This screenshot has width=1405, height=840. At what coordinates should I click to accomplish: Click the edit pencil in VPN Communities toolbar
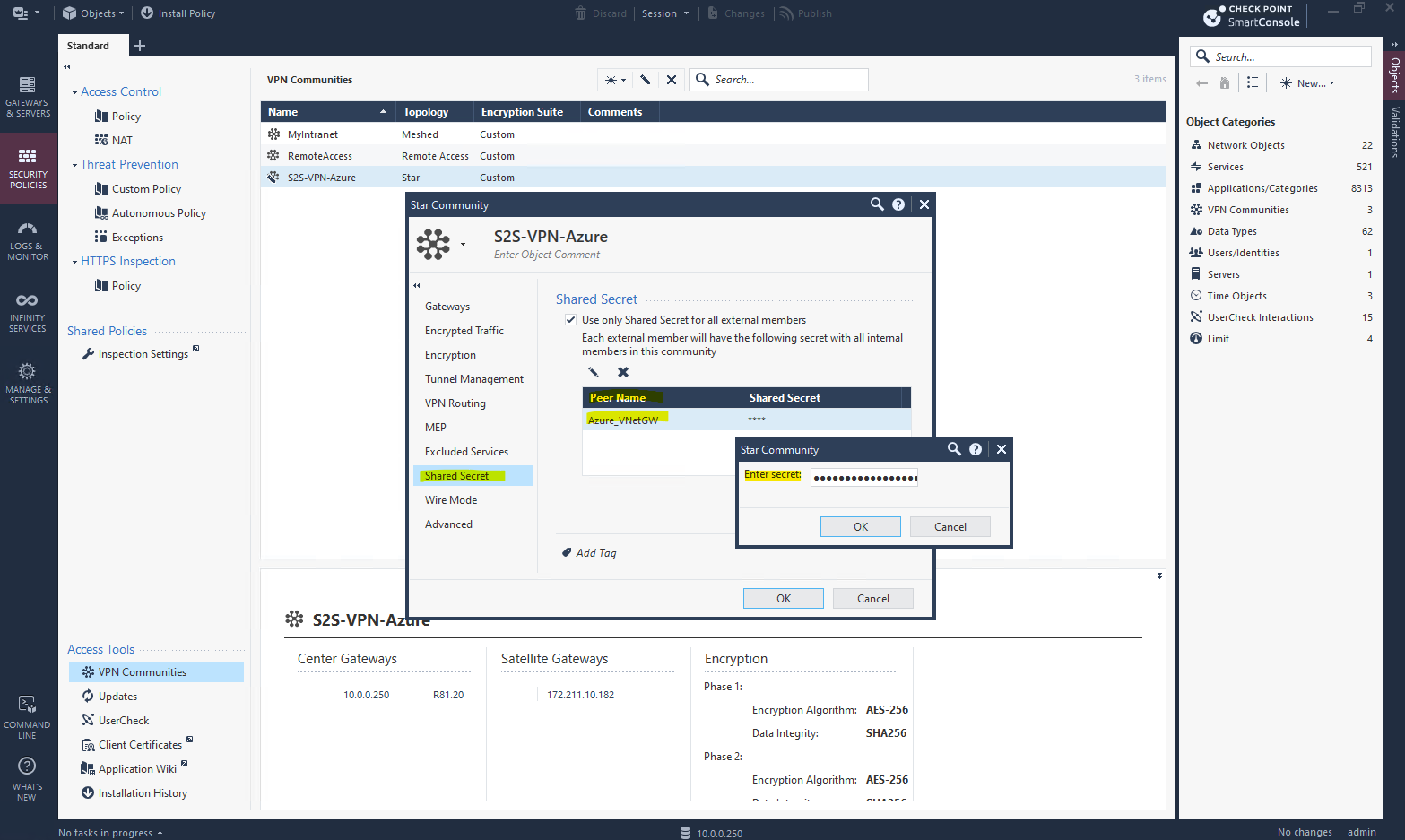pyautogui.click(x=645, y=80)
